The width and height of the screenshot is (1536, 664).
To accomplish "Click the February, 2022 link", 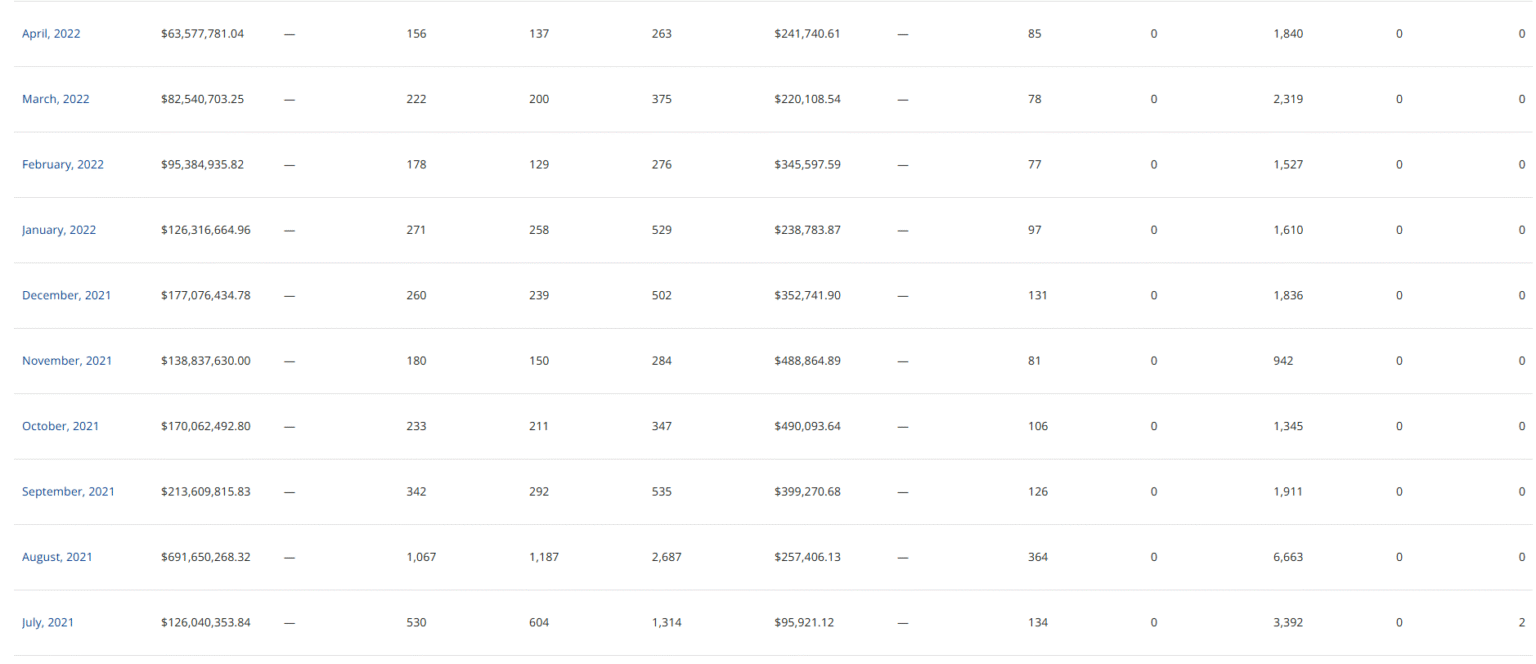I will coord(62,165).
